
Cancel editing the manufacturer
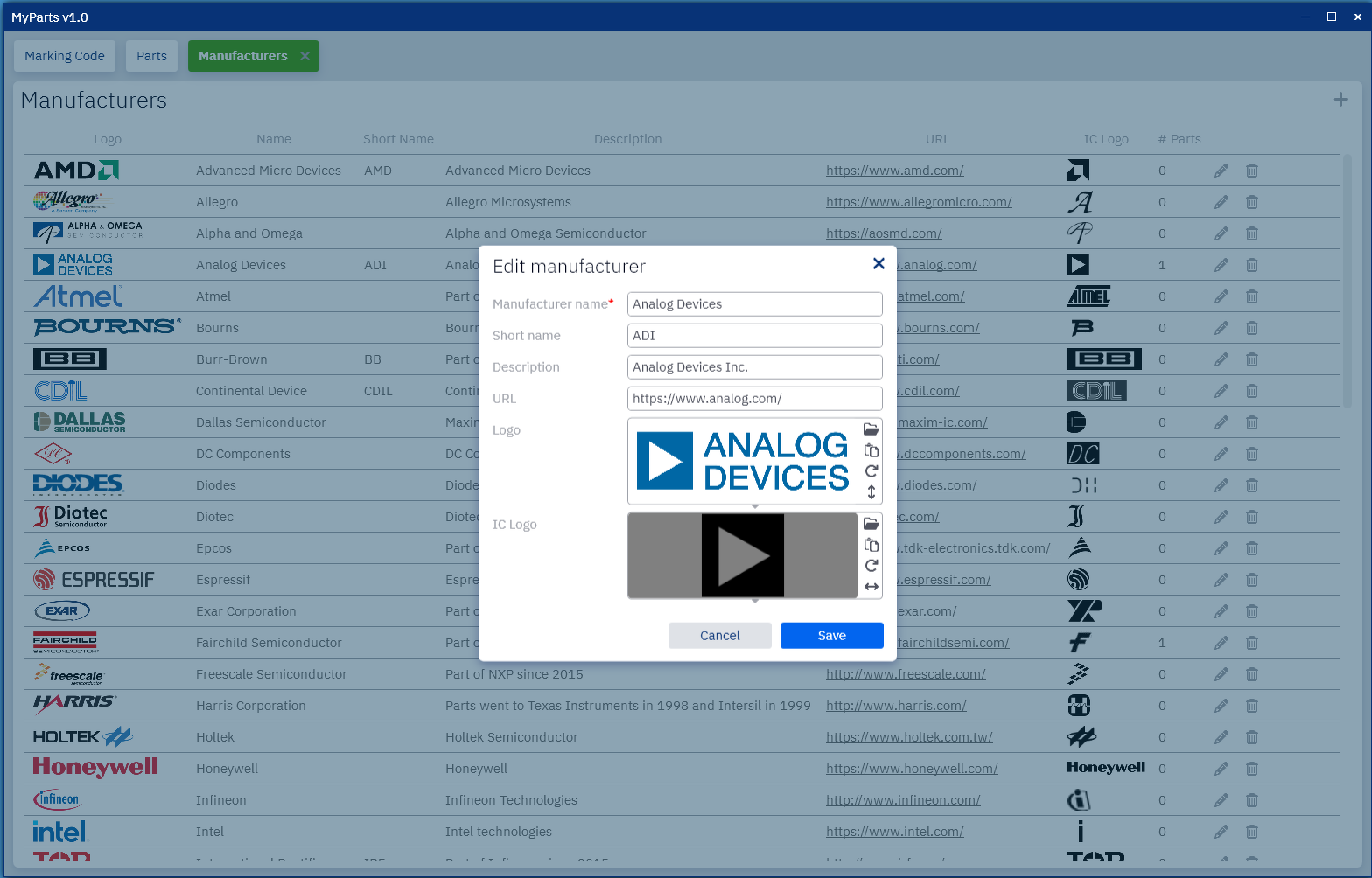point(719,636)
